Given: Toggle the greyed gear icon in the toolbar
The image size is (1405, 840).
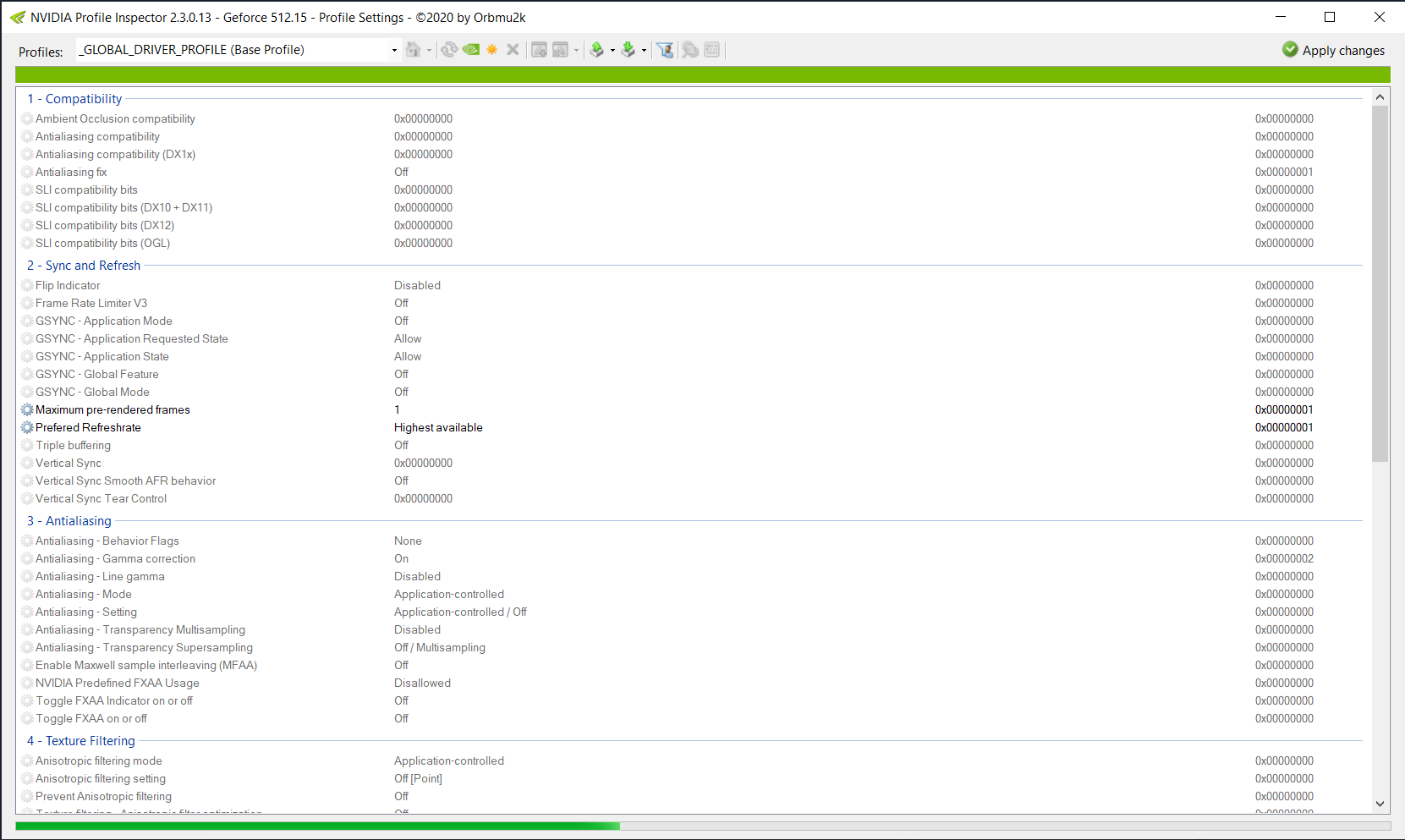Looking at the screenshot, I should (x=690, y=50).
